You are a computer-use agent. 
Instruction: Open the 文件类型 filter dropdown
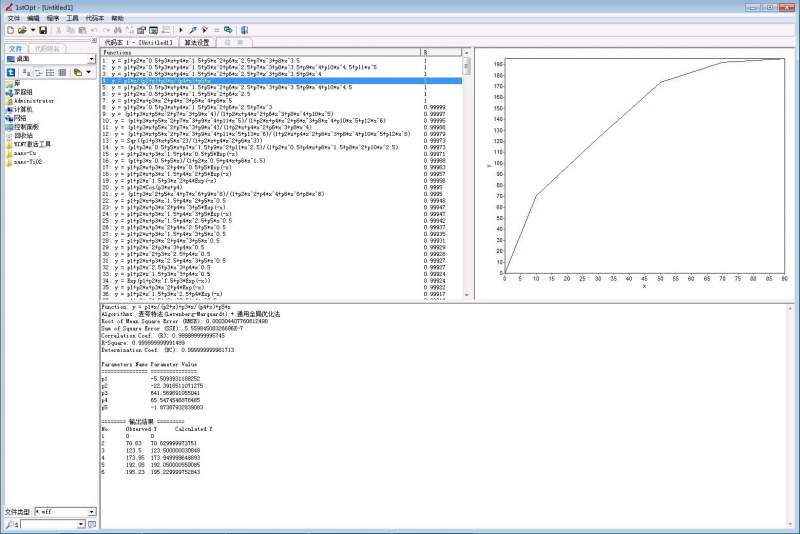click(x=92, y=510)
